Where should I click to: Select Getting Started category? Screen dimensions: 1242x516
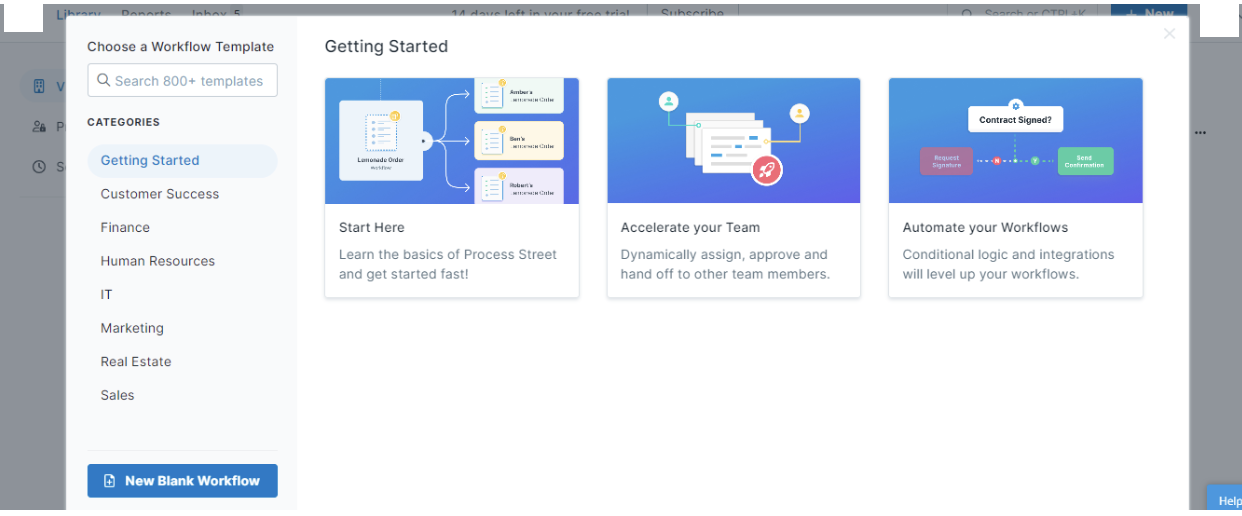[x=182, y=160]
